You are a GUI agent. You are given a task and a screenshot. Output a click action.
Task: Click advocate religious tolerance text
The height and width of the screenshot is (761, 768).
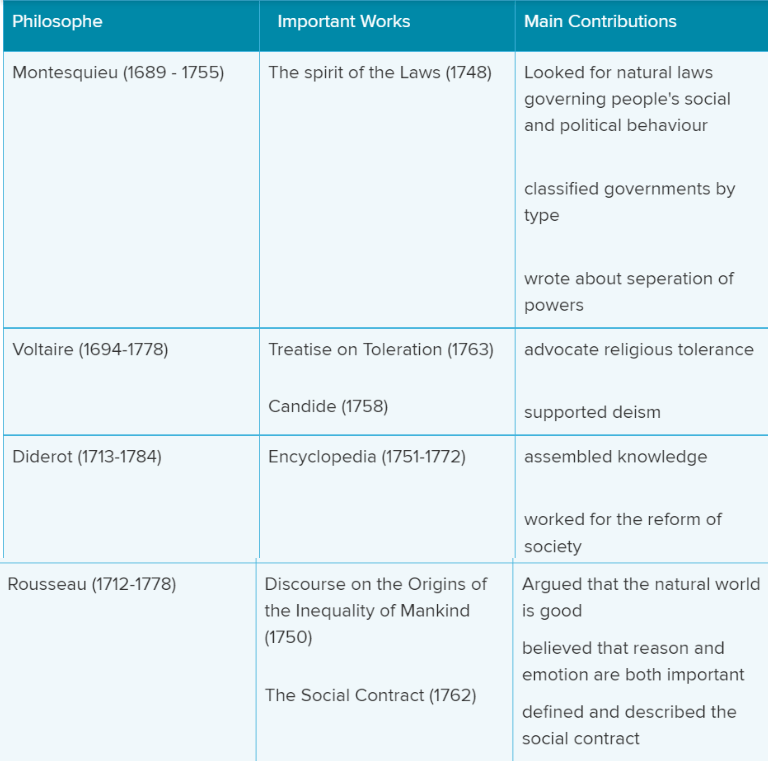coord(639,350)
